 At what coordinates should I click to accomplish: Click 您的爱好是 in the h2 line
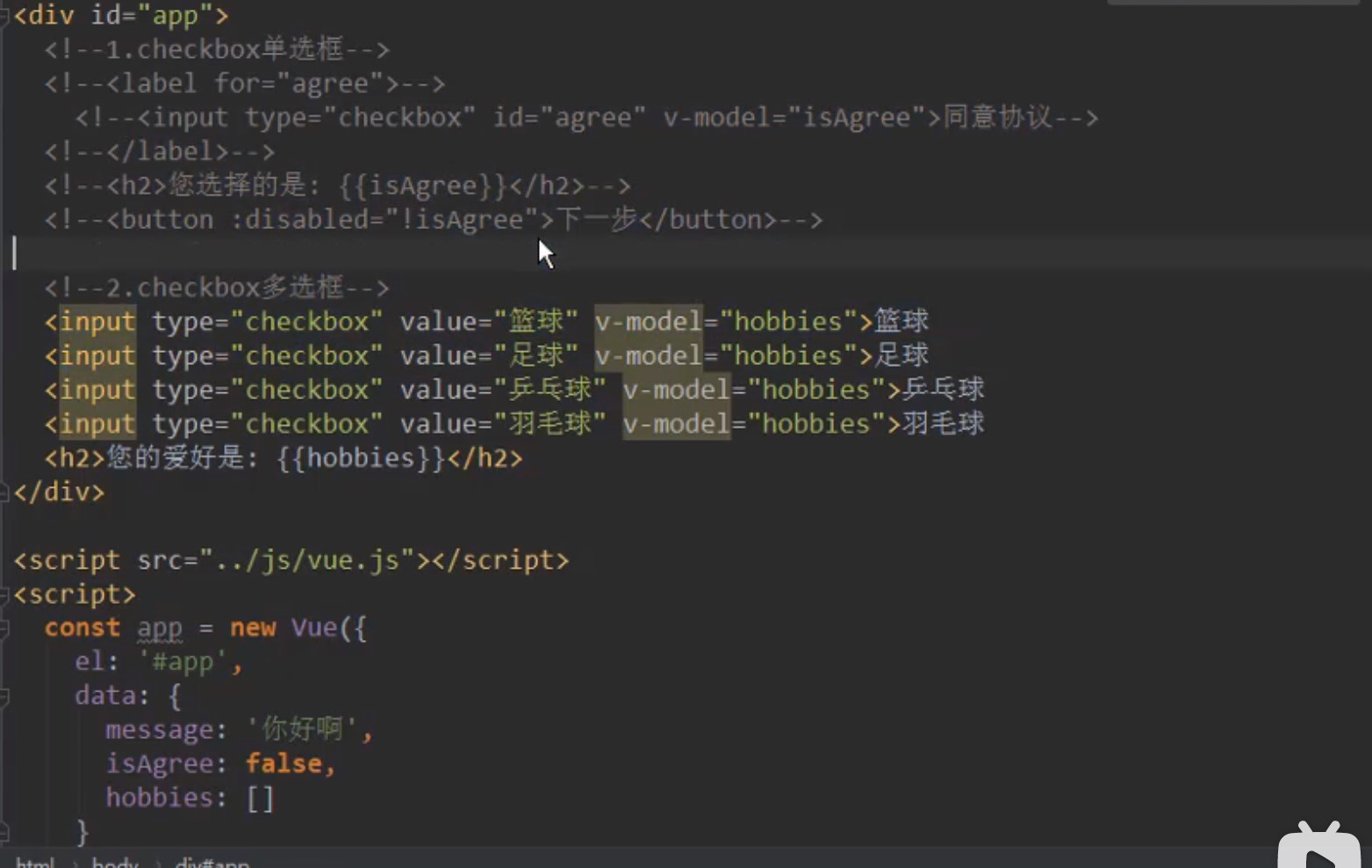pyautogui.click(x=175, y=459)
